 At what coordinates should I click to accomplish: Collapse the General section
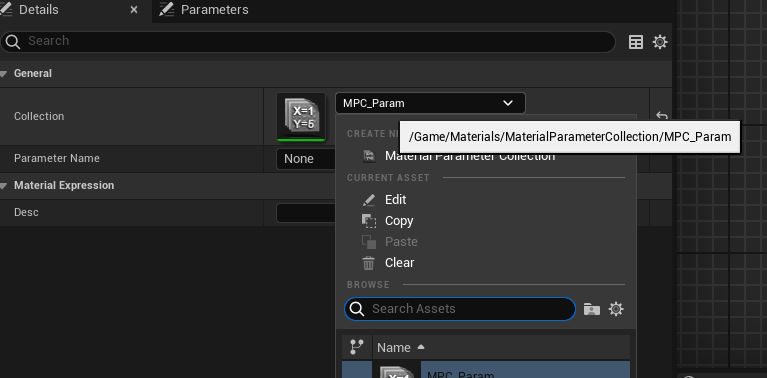pyautogui.click(x=4, y=74)
